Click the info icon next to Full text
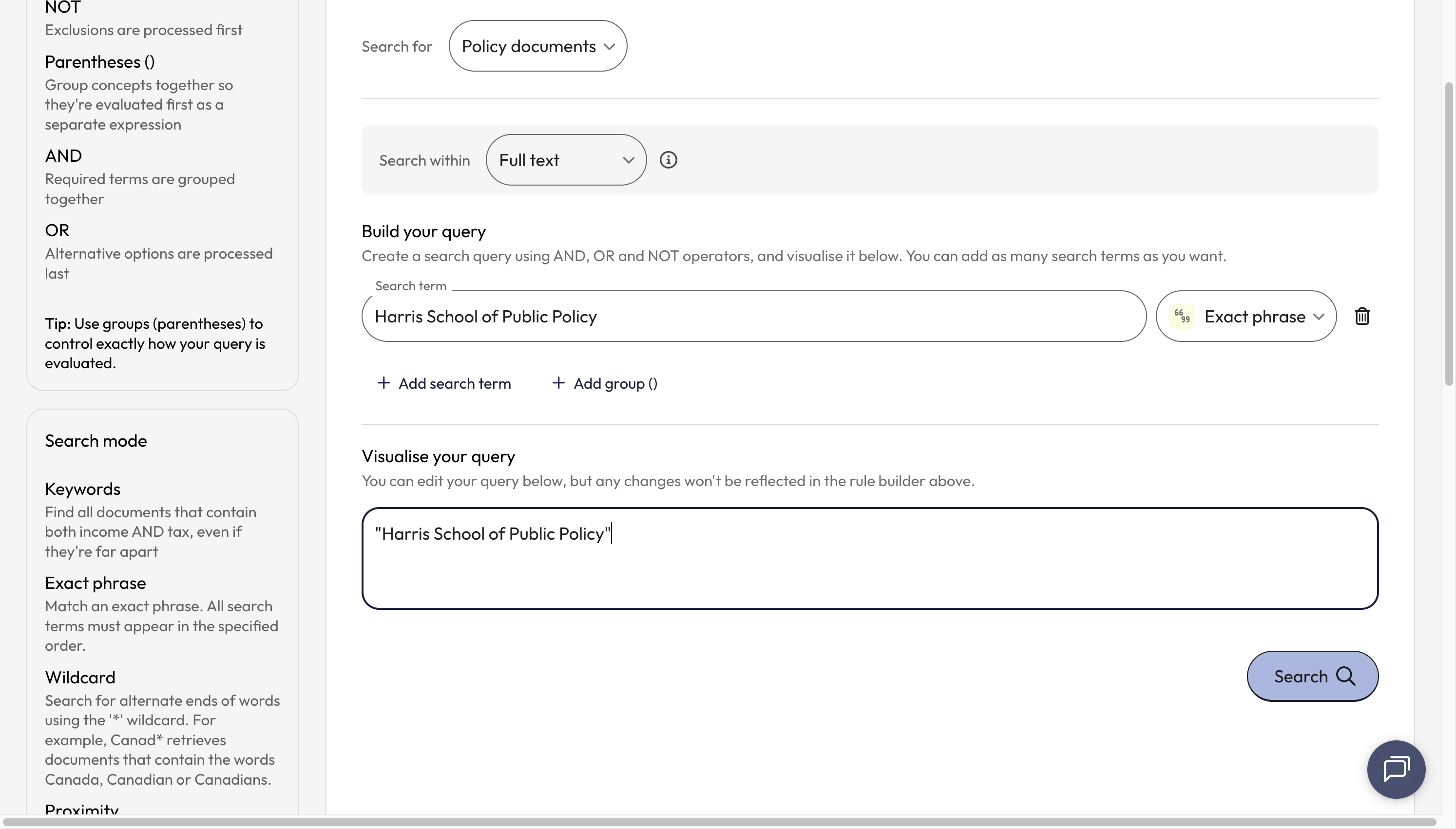Image resolution: width=1456 pixels, height=829 pixels. pos(668,160)
